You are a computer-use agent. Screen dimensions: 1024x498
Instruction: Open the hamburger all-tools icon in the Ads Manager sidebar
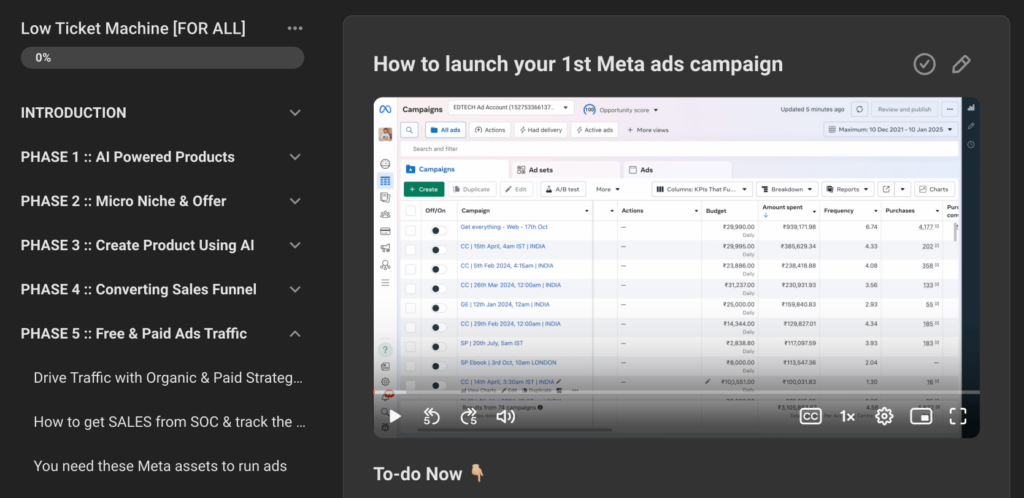coord(385,283)
